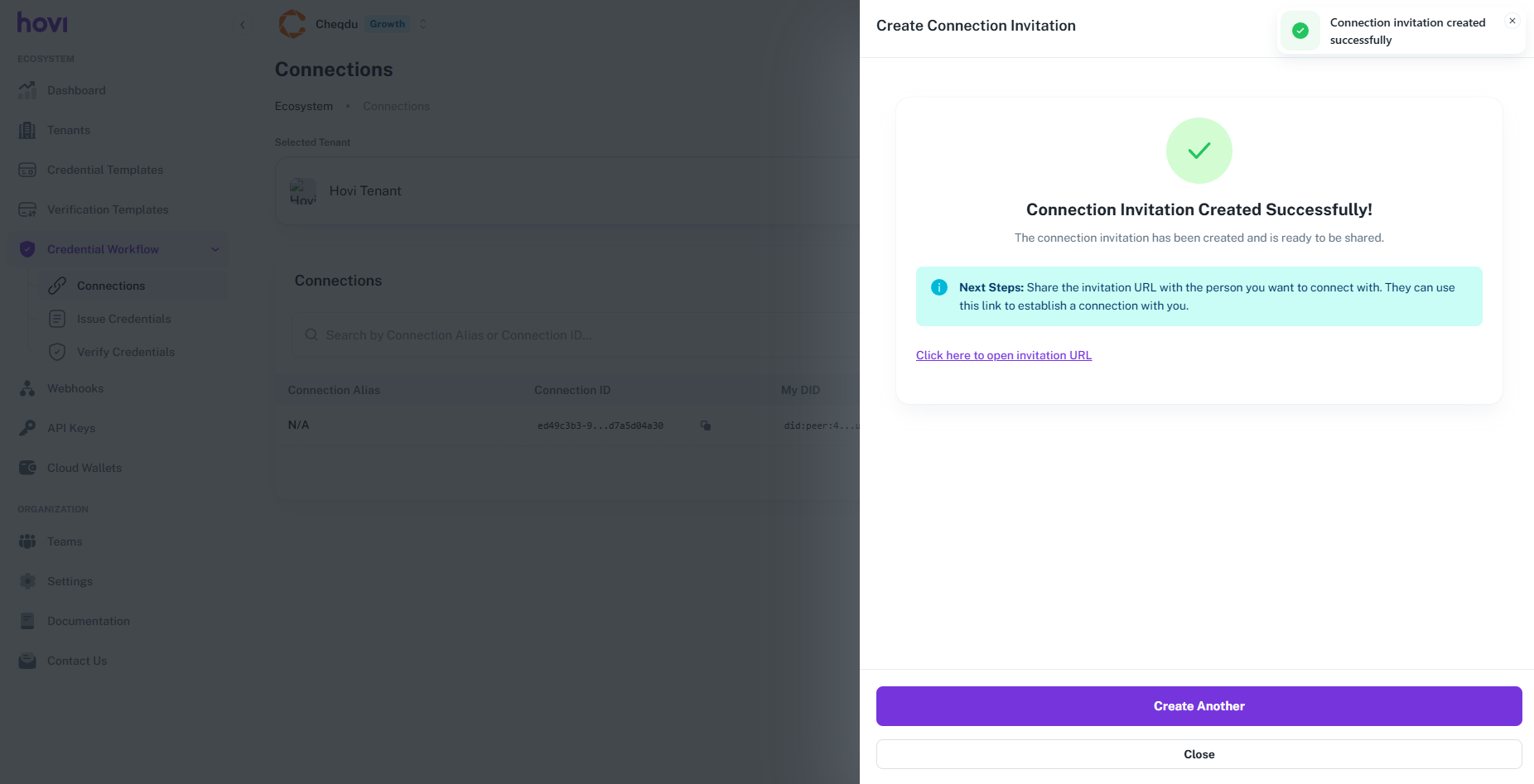Open the Cheqdu organization switcher
Image resolution: width=1534 pixels, height=784 pixels.
coord(423,24)
